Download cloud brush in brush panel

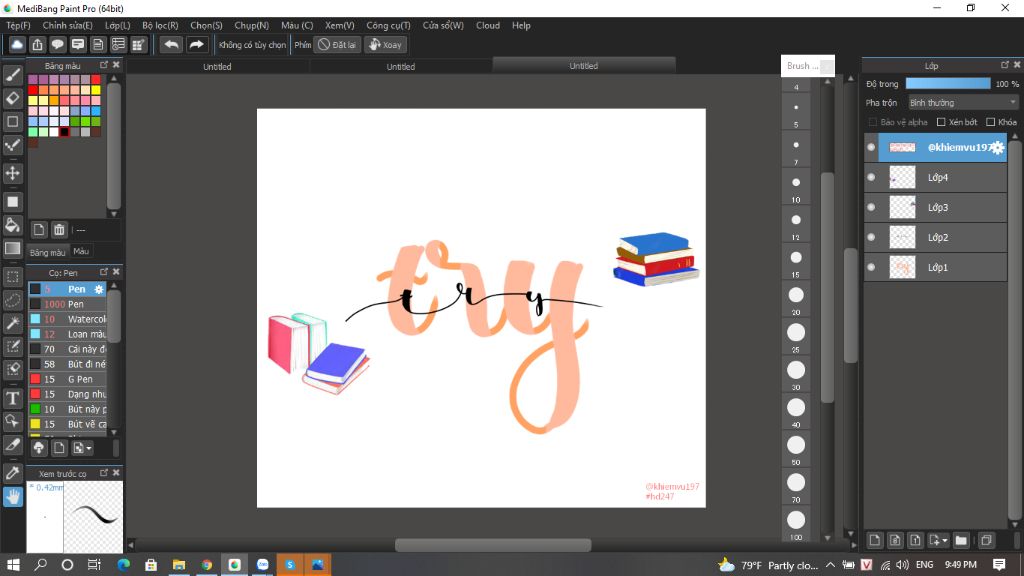(39, 448)
